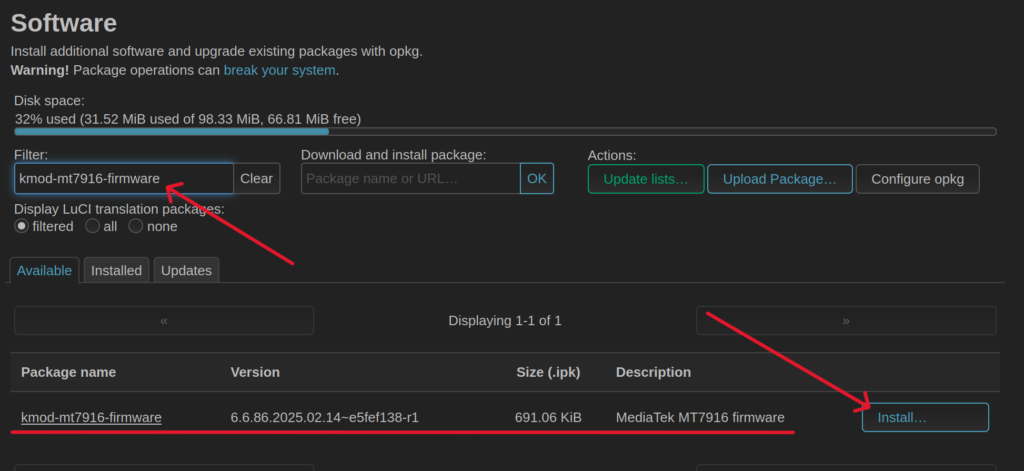This screenshot has height=471, width=1024.
Task: Go to next page with » button
Action: 846,320
